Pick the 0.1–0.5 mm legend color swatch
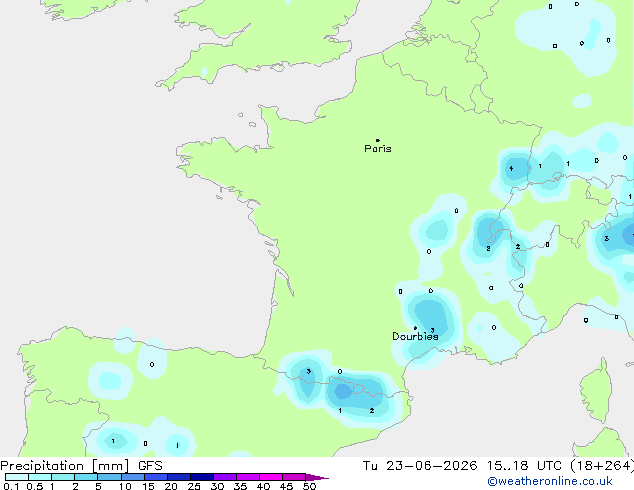634x490 pixels. 17,477
